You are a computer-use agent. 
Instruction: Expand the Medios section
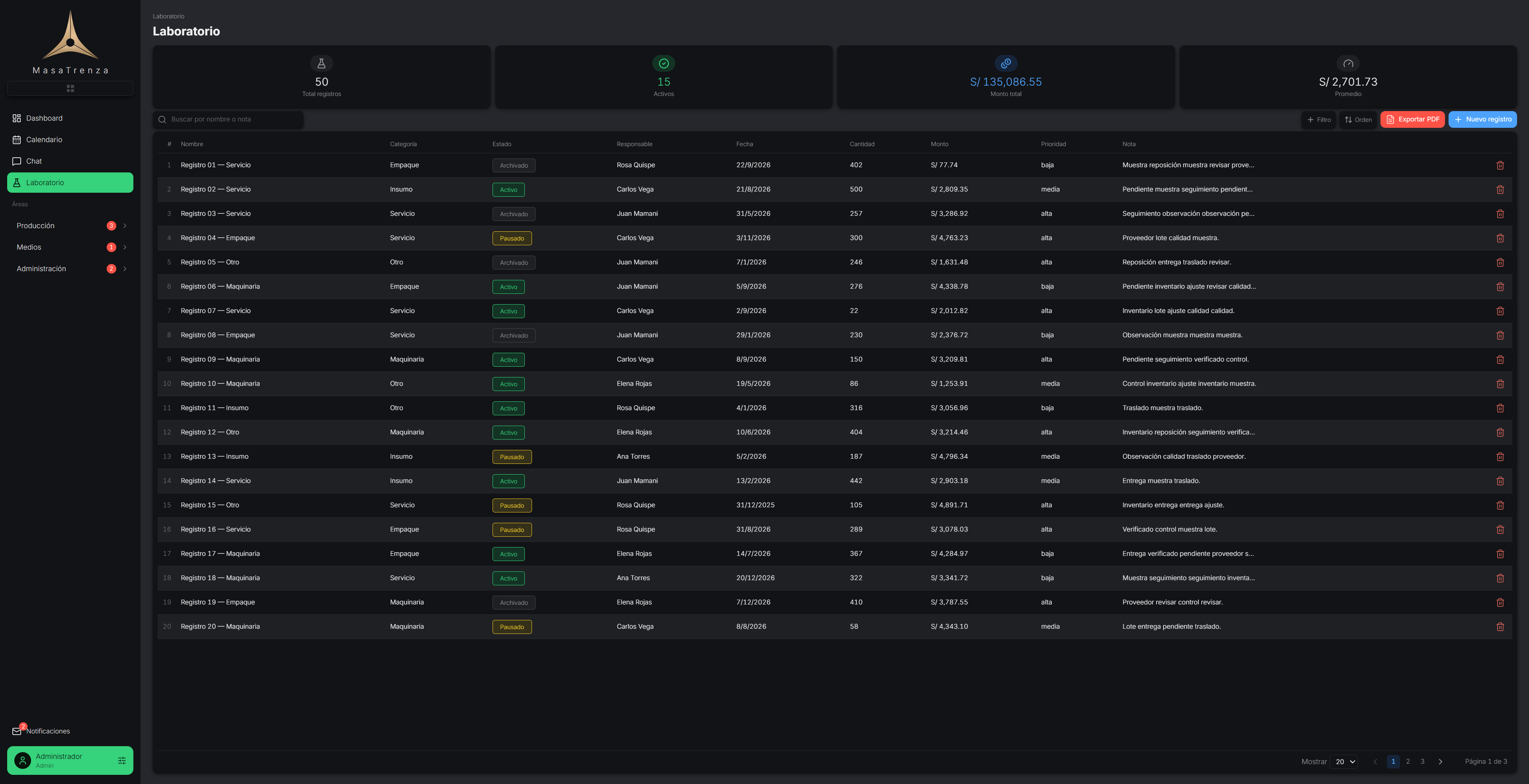coord(70,248)
